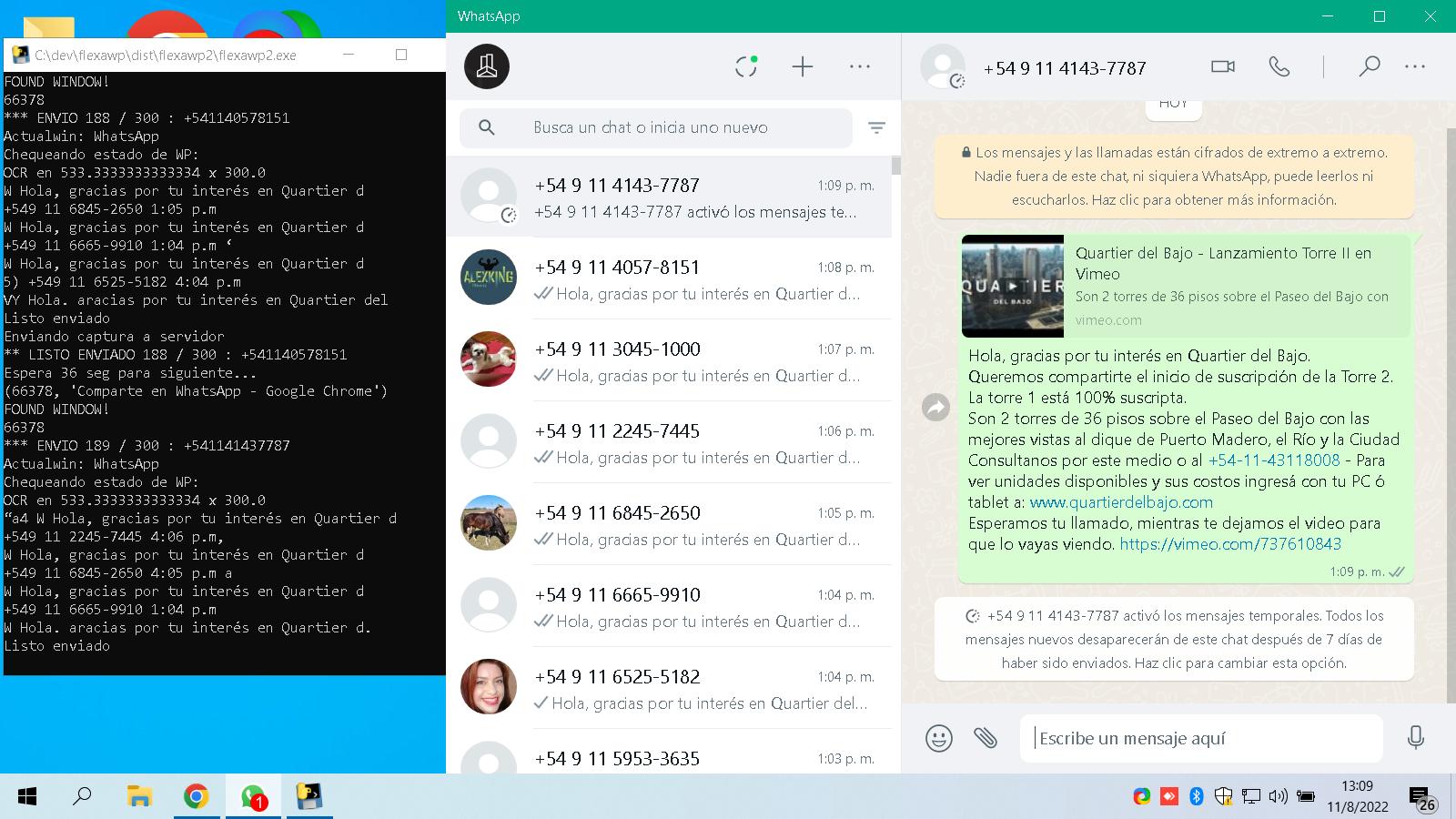
Task: Click the horse profile picture avatar
Action: click(x=489, y=522)
